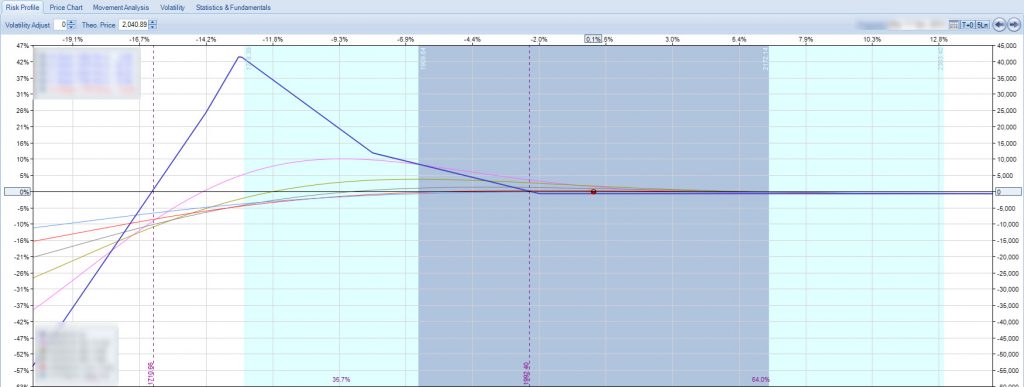
Task: Decrease Volatility Adjust with down arrow
Action: (x=72, y=27)
